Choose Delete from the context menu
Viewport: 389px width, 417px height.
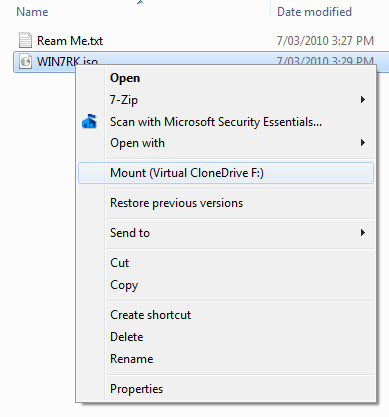[226, 337]
